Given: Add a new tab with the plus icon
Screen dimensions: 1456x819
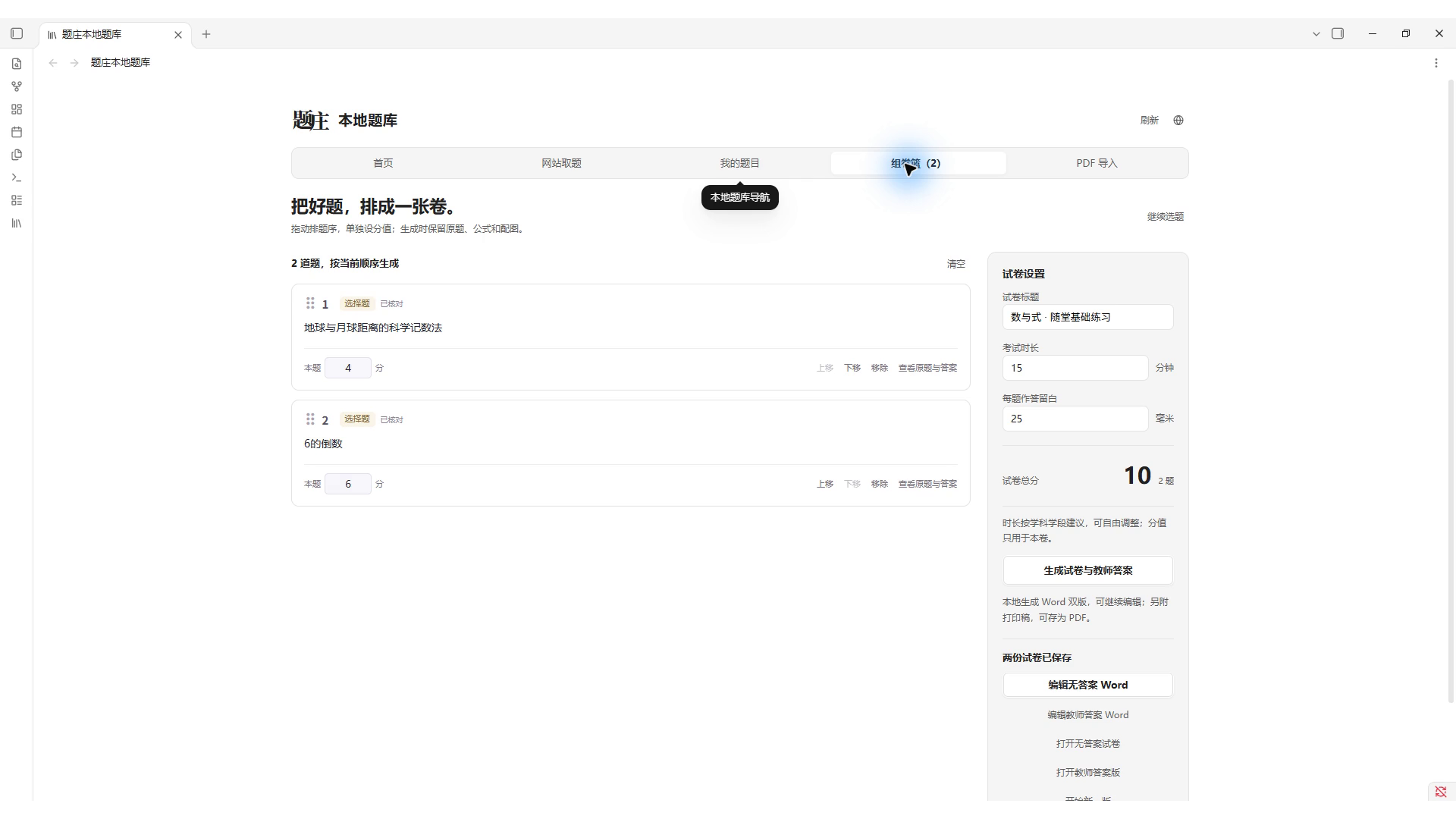Looking at the screenshot, I should 206,34.
